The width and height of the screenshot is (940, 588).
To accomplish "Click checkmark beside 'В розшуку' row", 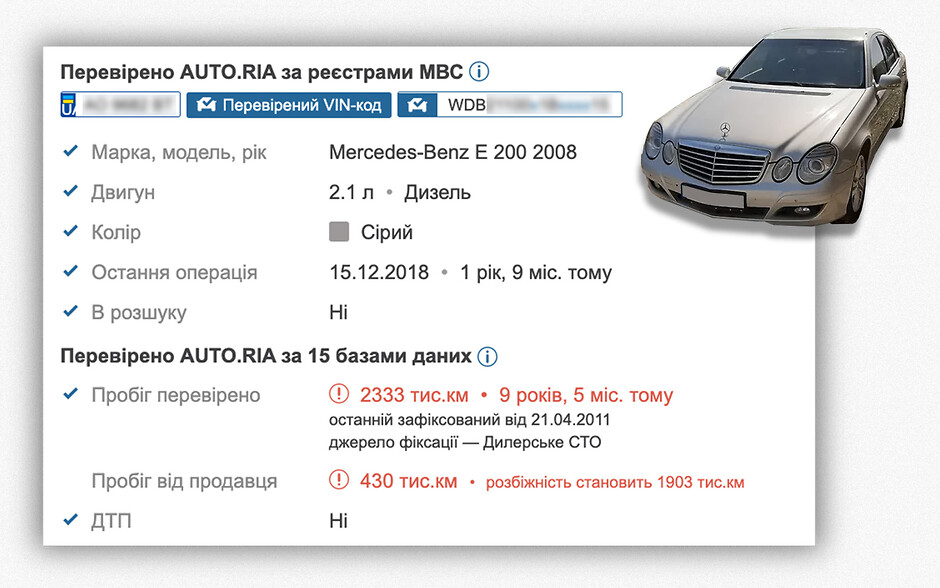I will [x=70, y=312].
